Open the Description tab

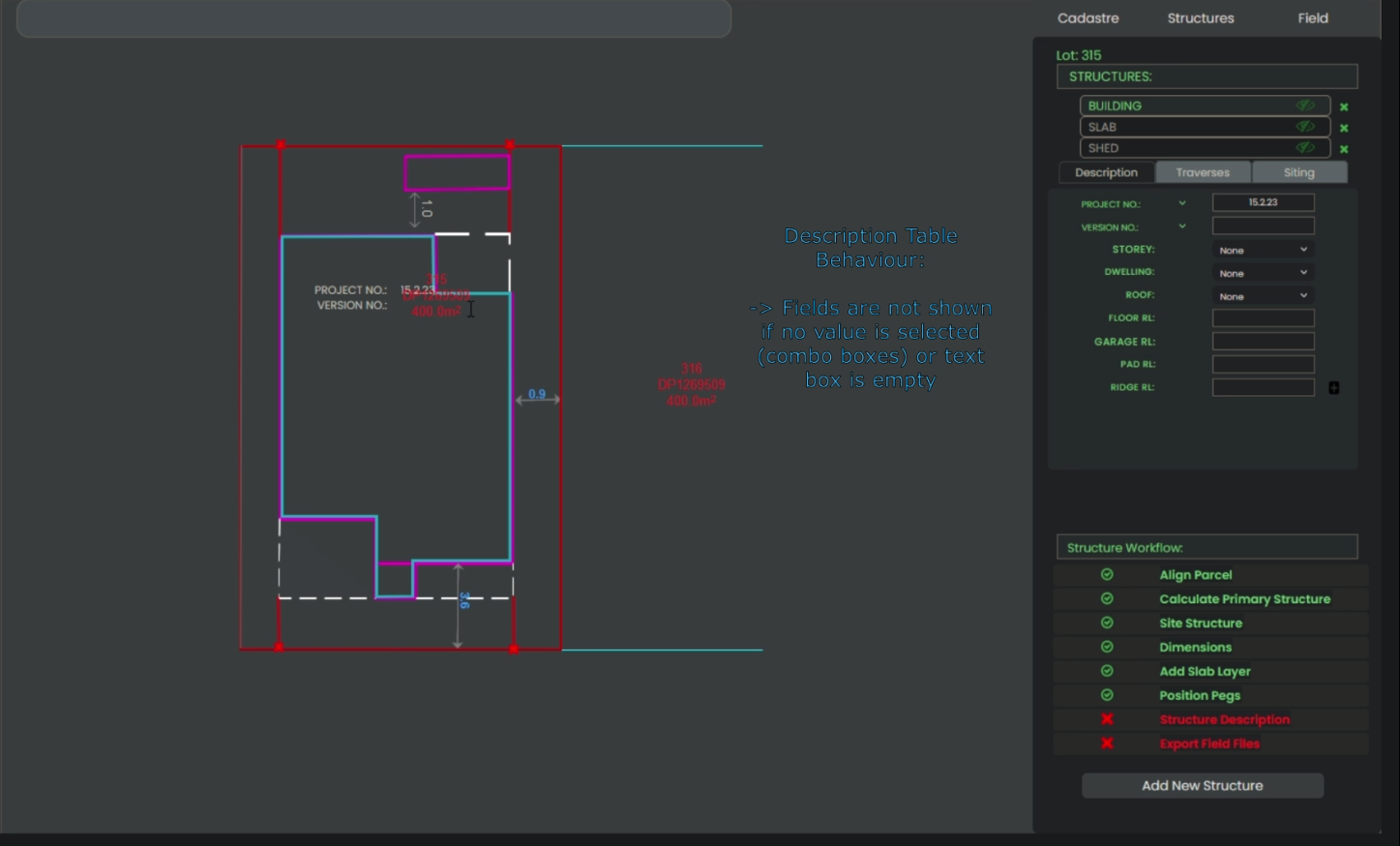(x=1107, y=172)
